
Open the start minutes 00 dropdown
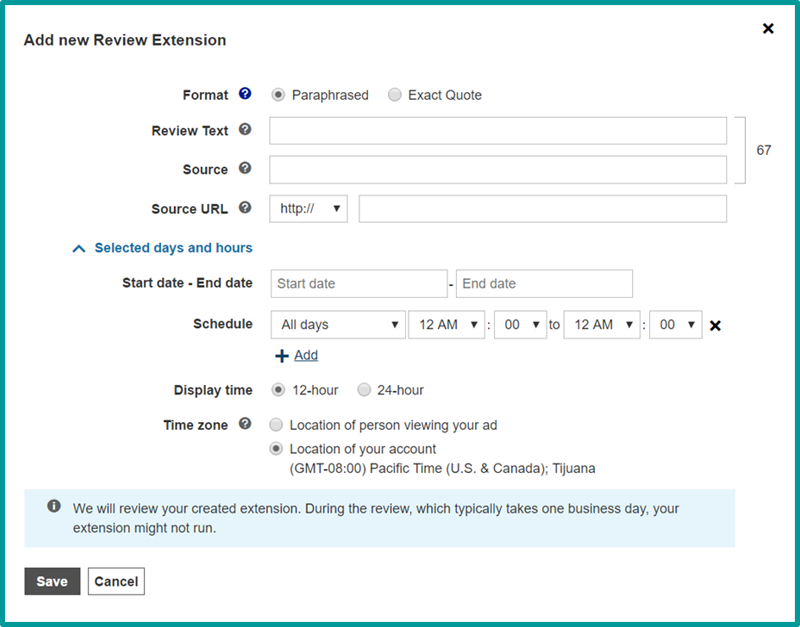pyautogui.click(x=520, y=325)
